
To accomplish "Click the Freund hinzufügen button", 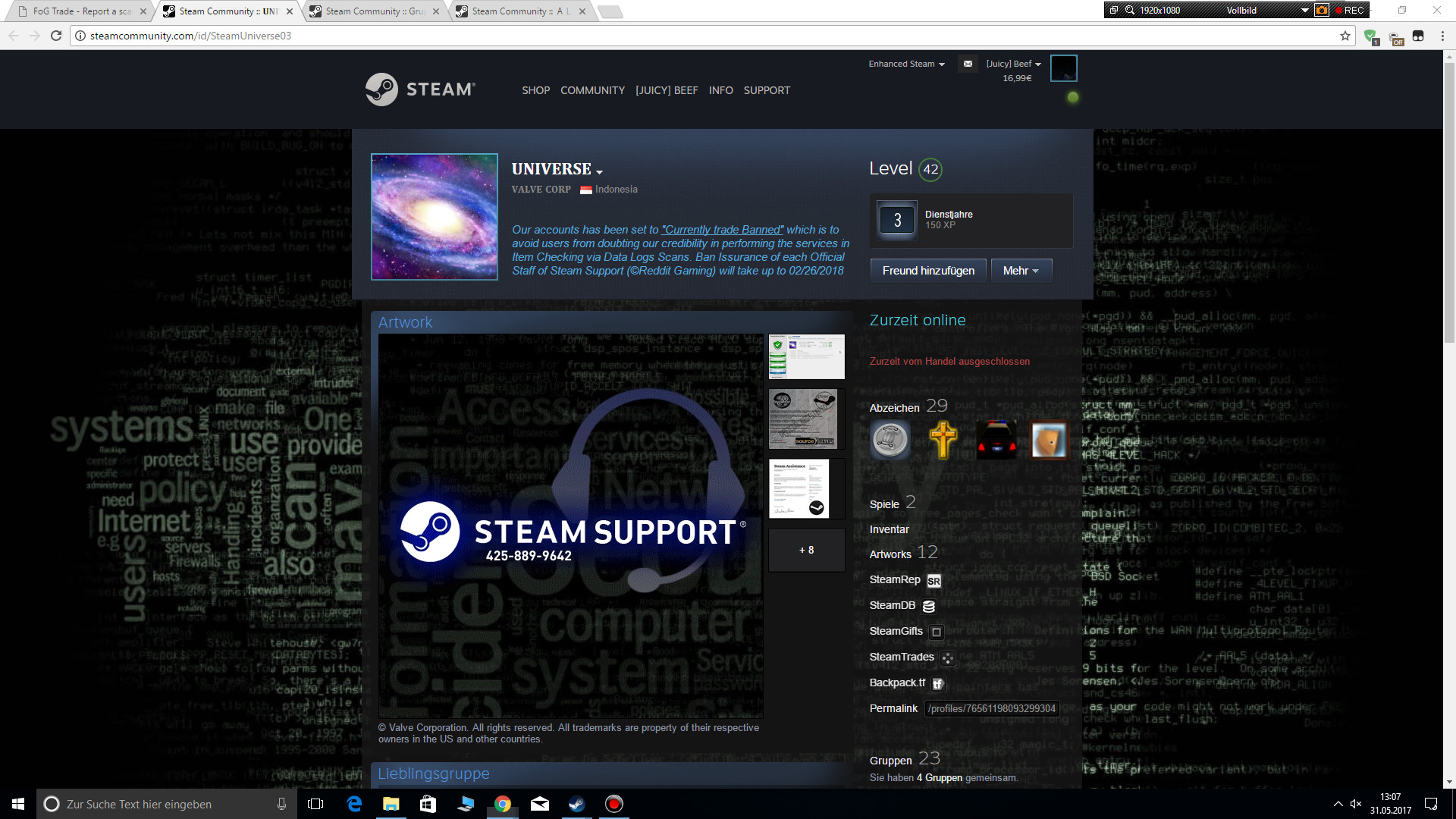I will [928, 271].
